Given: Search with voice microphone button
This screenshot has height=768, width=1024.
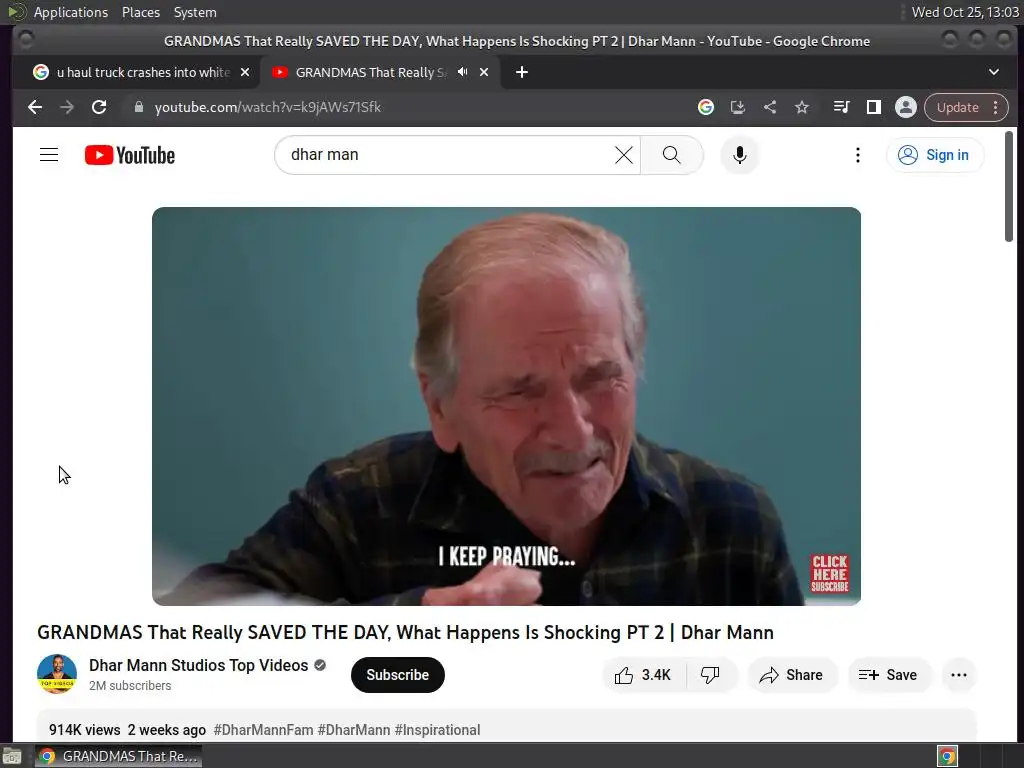Looking at the screenshot, I should click(x=739, y=155).
